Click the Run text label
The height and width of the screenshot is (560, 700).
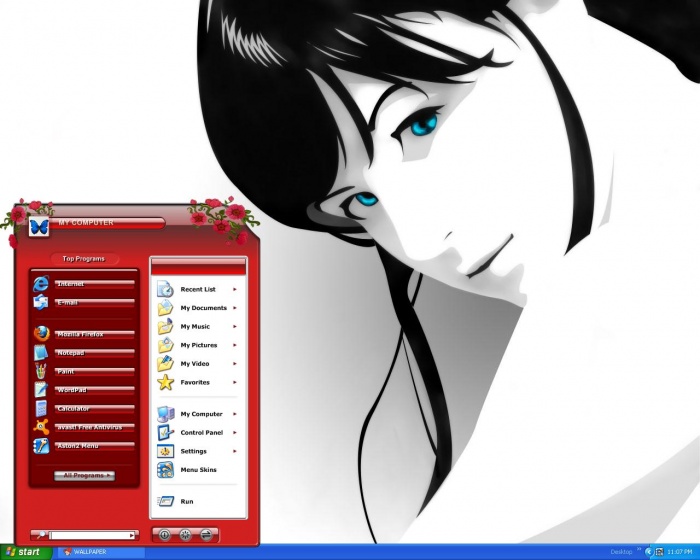click(187, 501)
